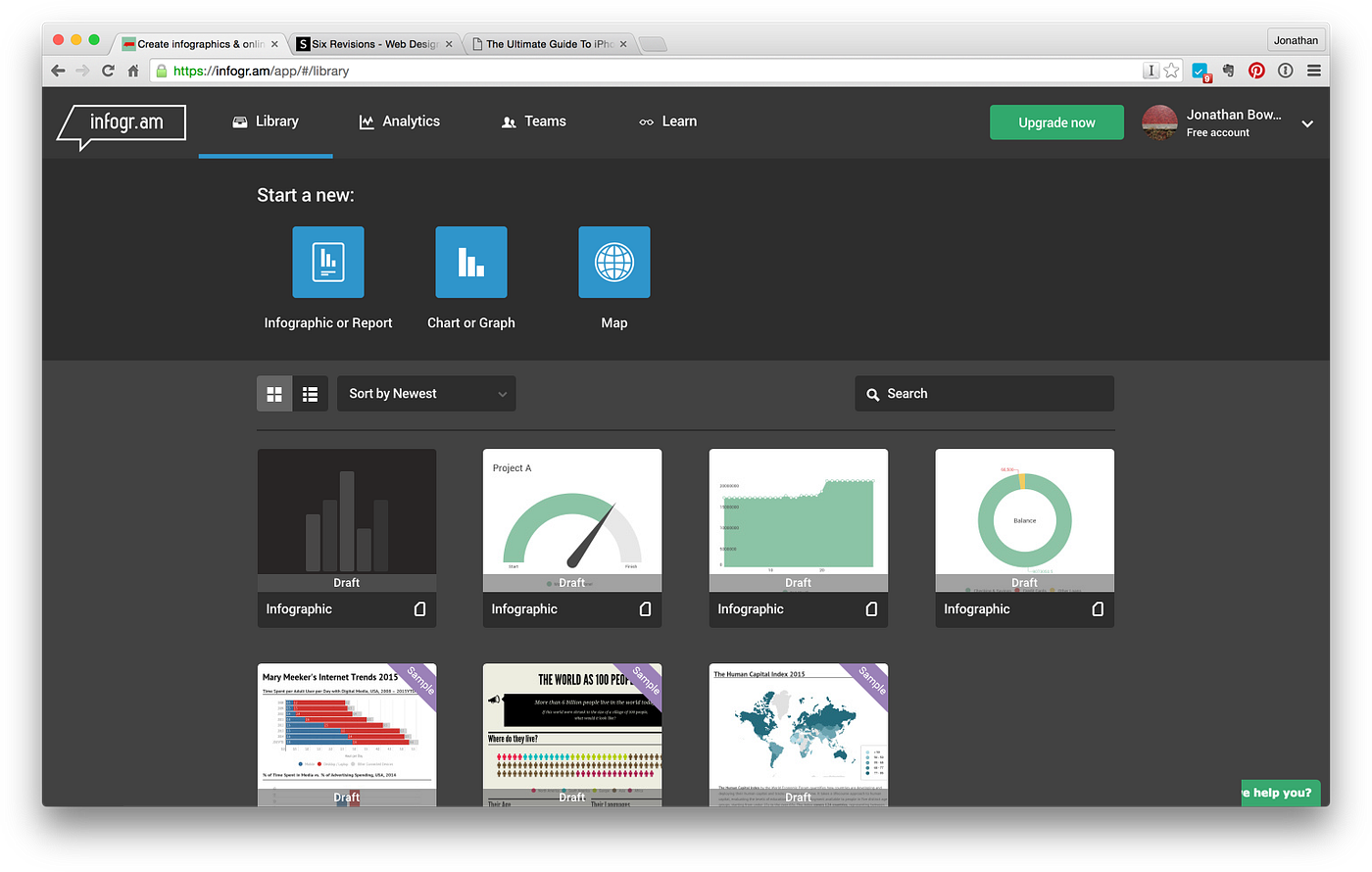Image resolution: width=1372 pixels, height=872 pixels.
Task: Click the Jonathan profile button in Chrome
Action: coord(1296,40)
